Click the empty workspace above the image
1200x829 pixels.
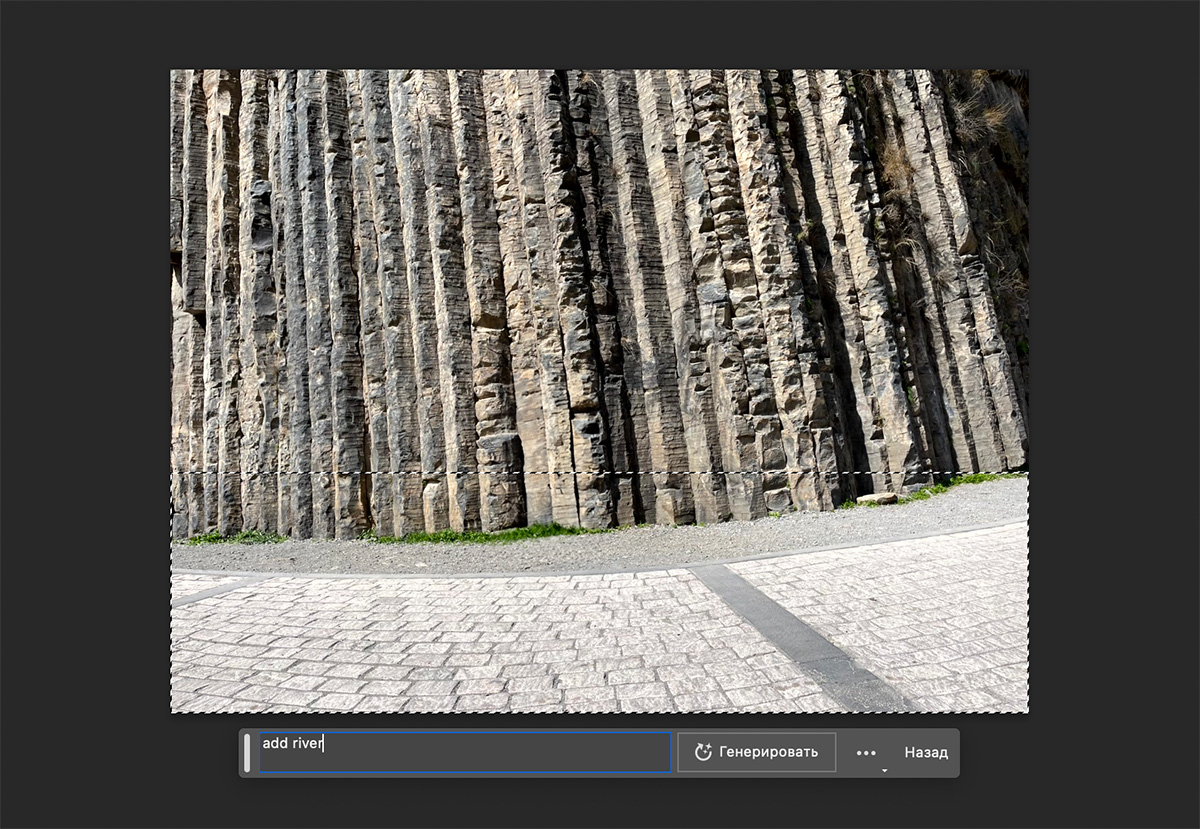click(600, 34)
